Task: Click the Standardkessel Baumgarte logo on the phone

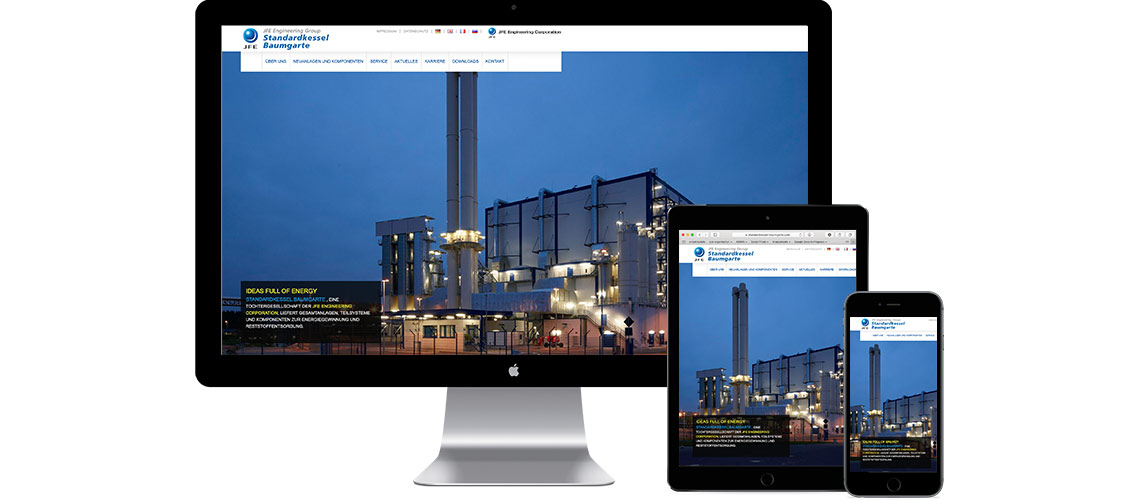Action: [882, 324]
